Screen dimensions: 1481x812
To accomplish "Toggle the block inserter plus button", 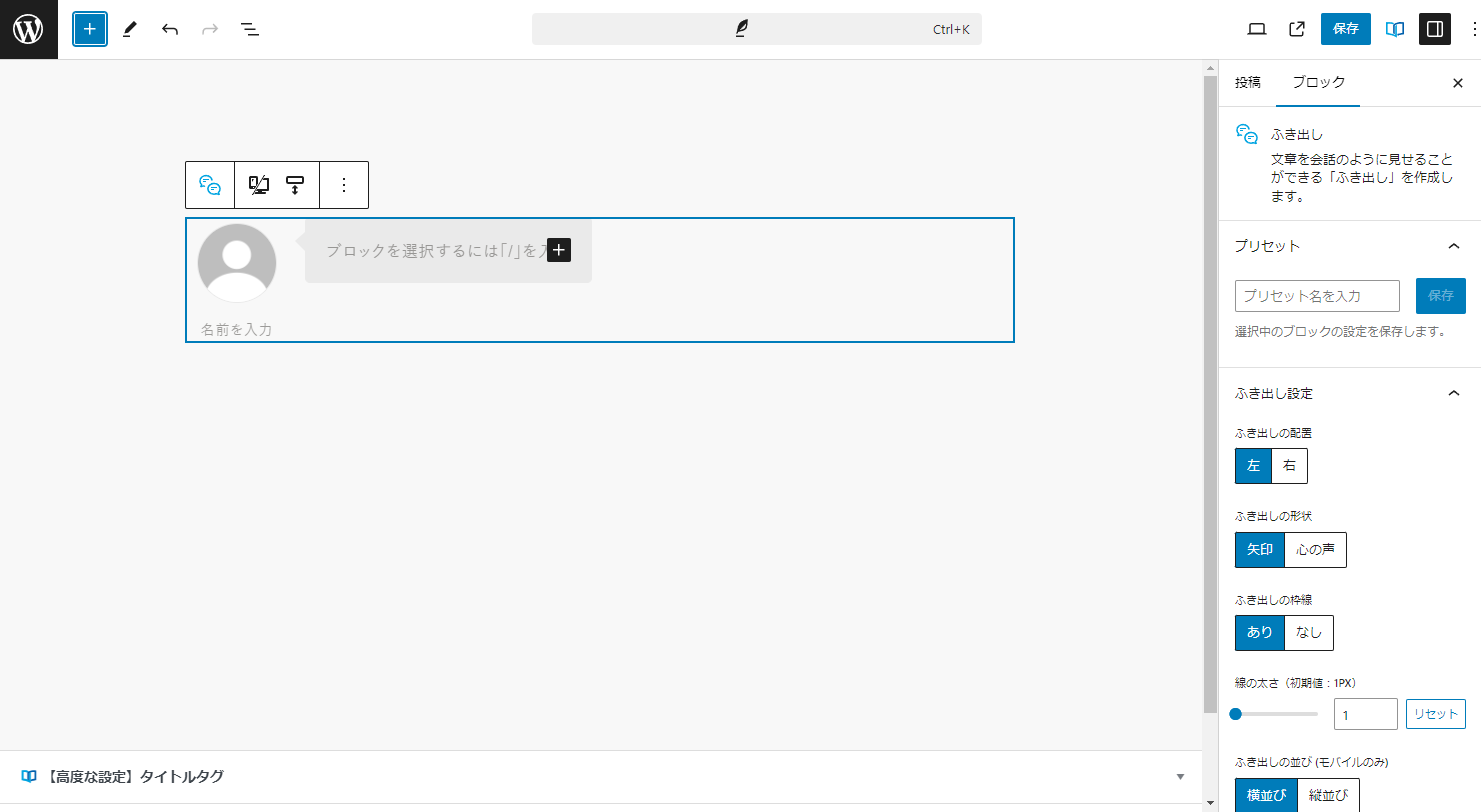I will pos(90,29).
